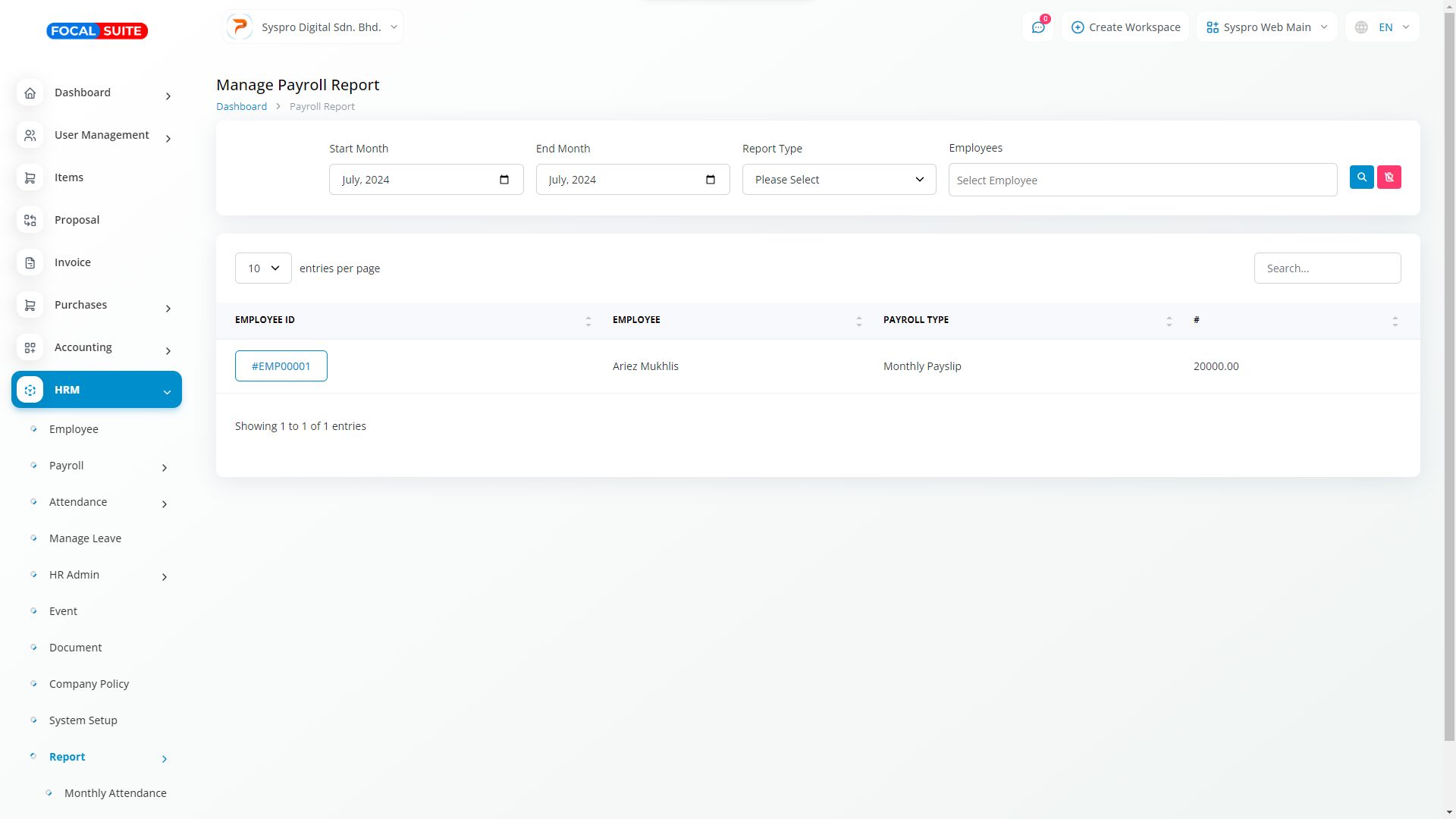Click the Proposal sidebar icon
This screenshot has width=1456, height=819.
[x=30, y=220]
